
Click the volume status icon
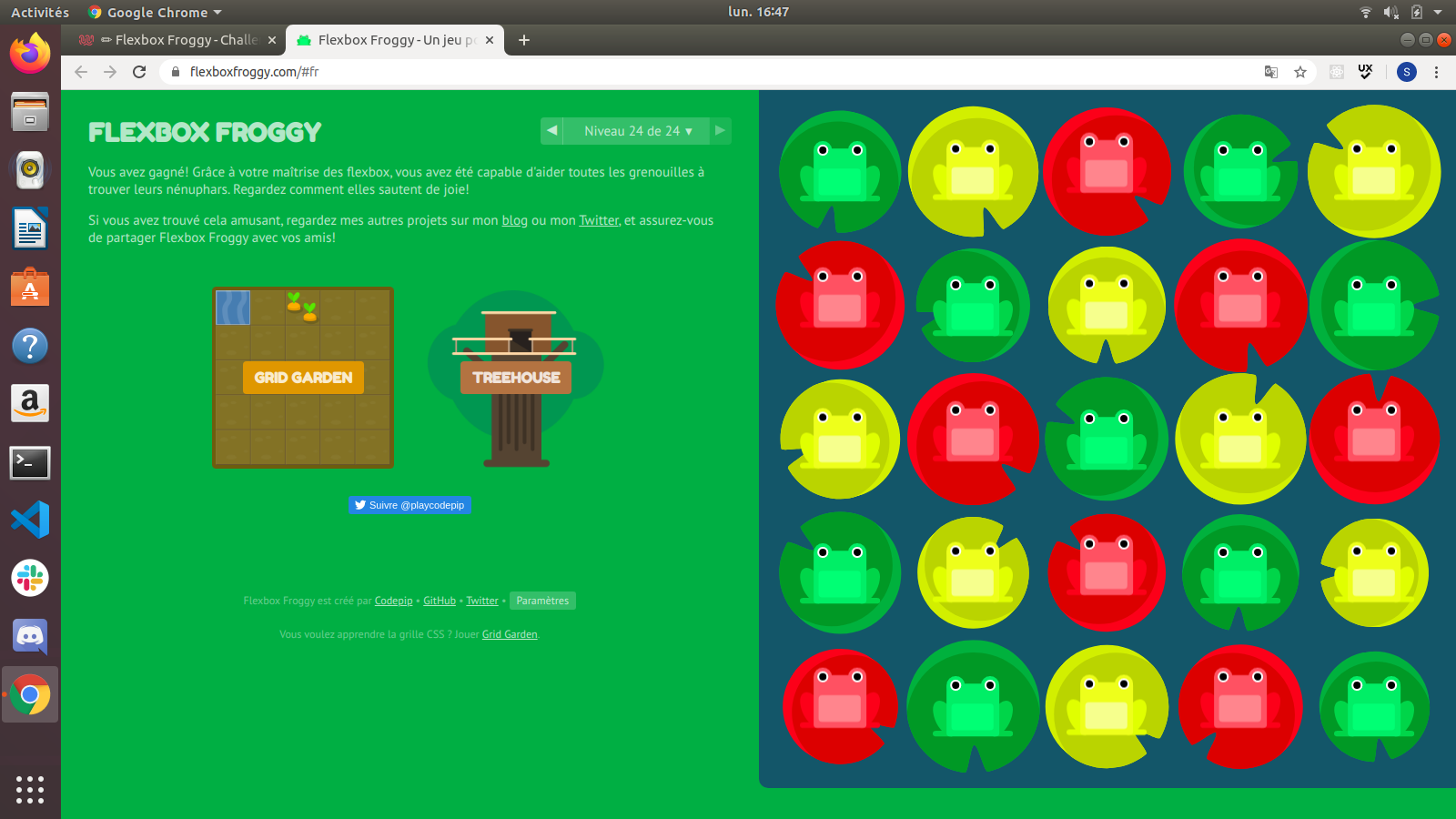tap(1390, 12)
